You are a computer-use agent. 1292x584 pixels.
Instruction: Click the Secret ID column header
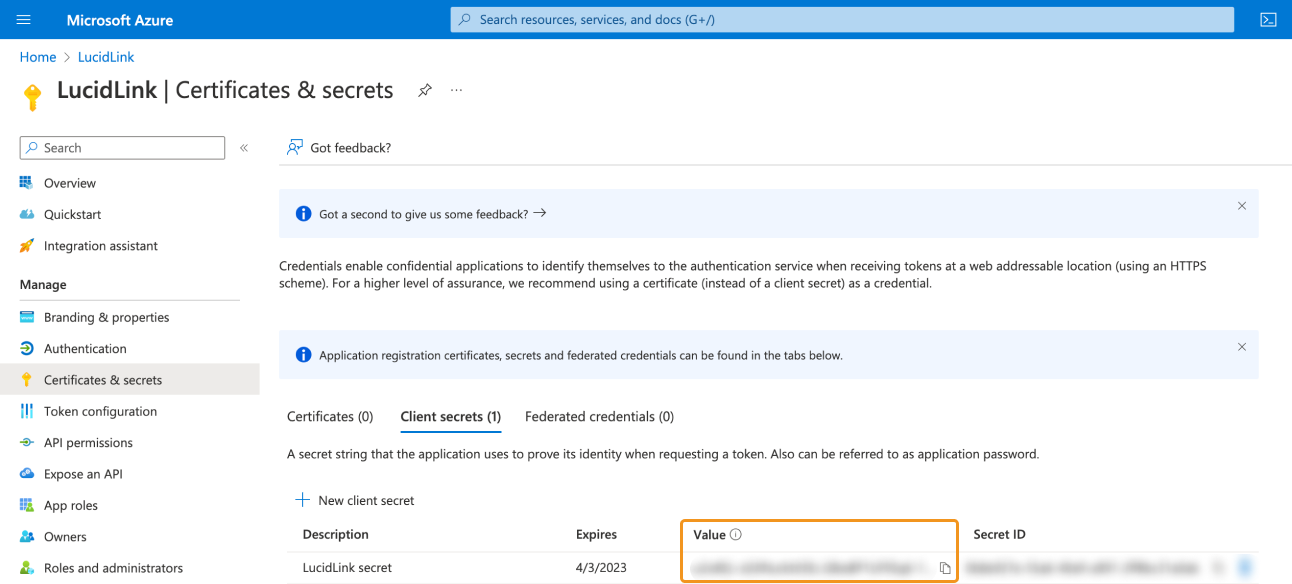1000,535
